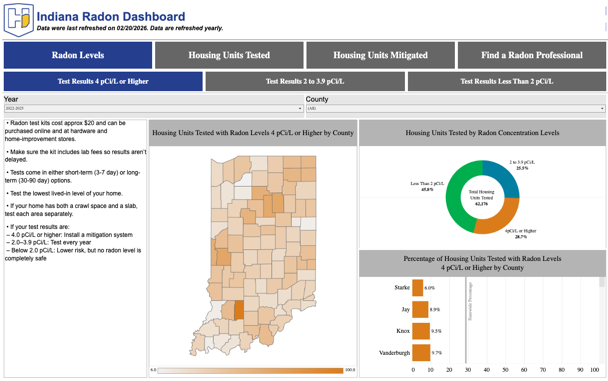
Task: Click the Indiana state health logo
Action: point(19,20)
